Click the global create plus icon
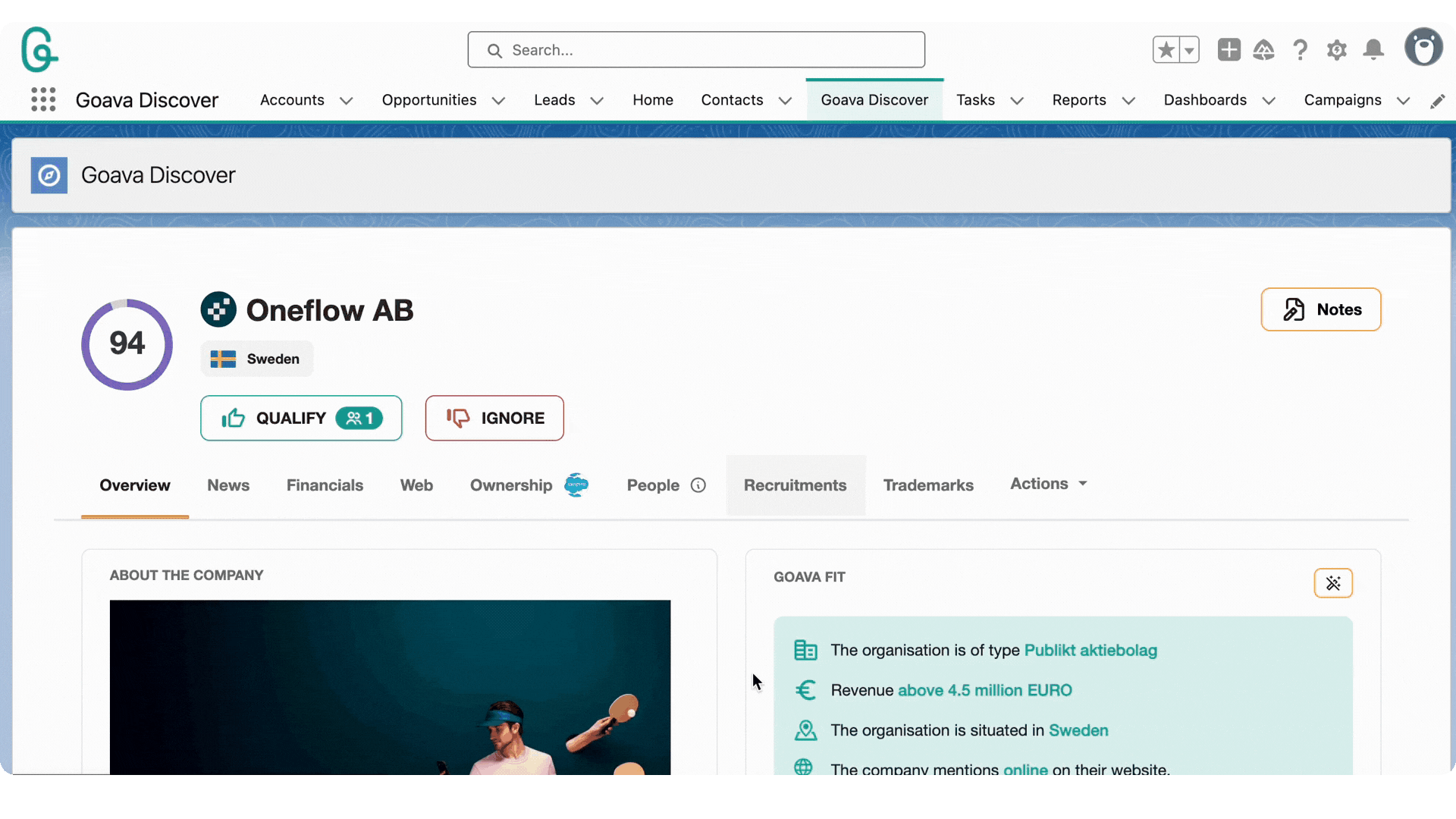 (x=1228, y=50)
